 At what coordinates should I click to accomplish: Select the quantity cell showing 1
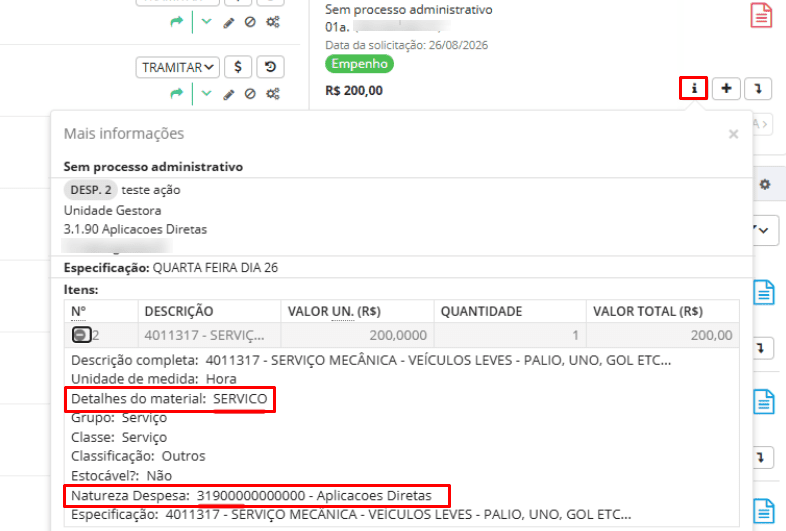pos(510,335)
